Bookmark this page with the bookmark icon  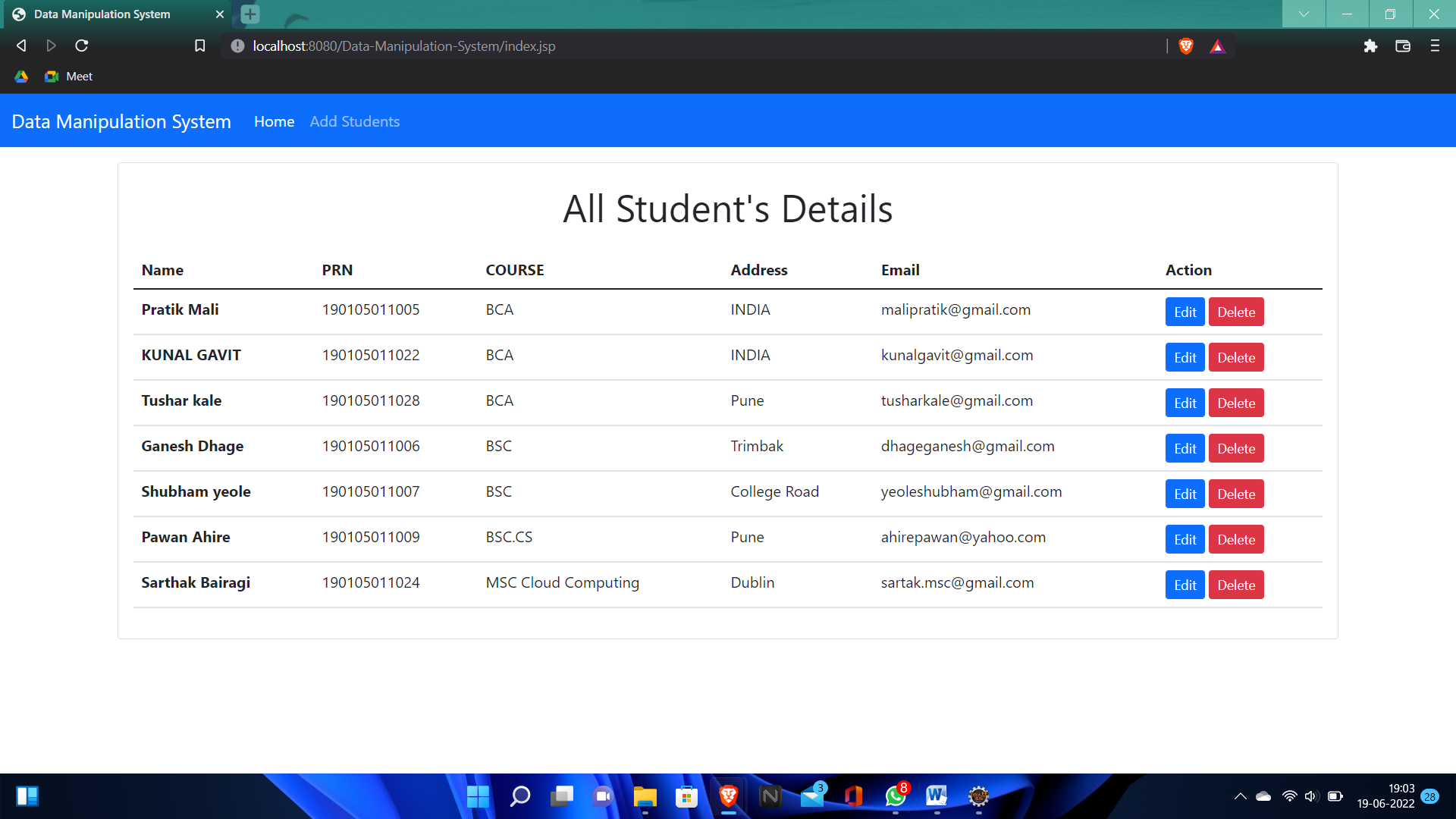click(200, 46)
